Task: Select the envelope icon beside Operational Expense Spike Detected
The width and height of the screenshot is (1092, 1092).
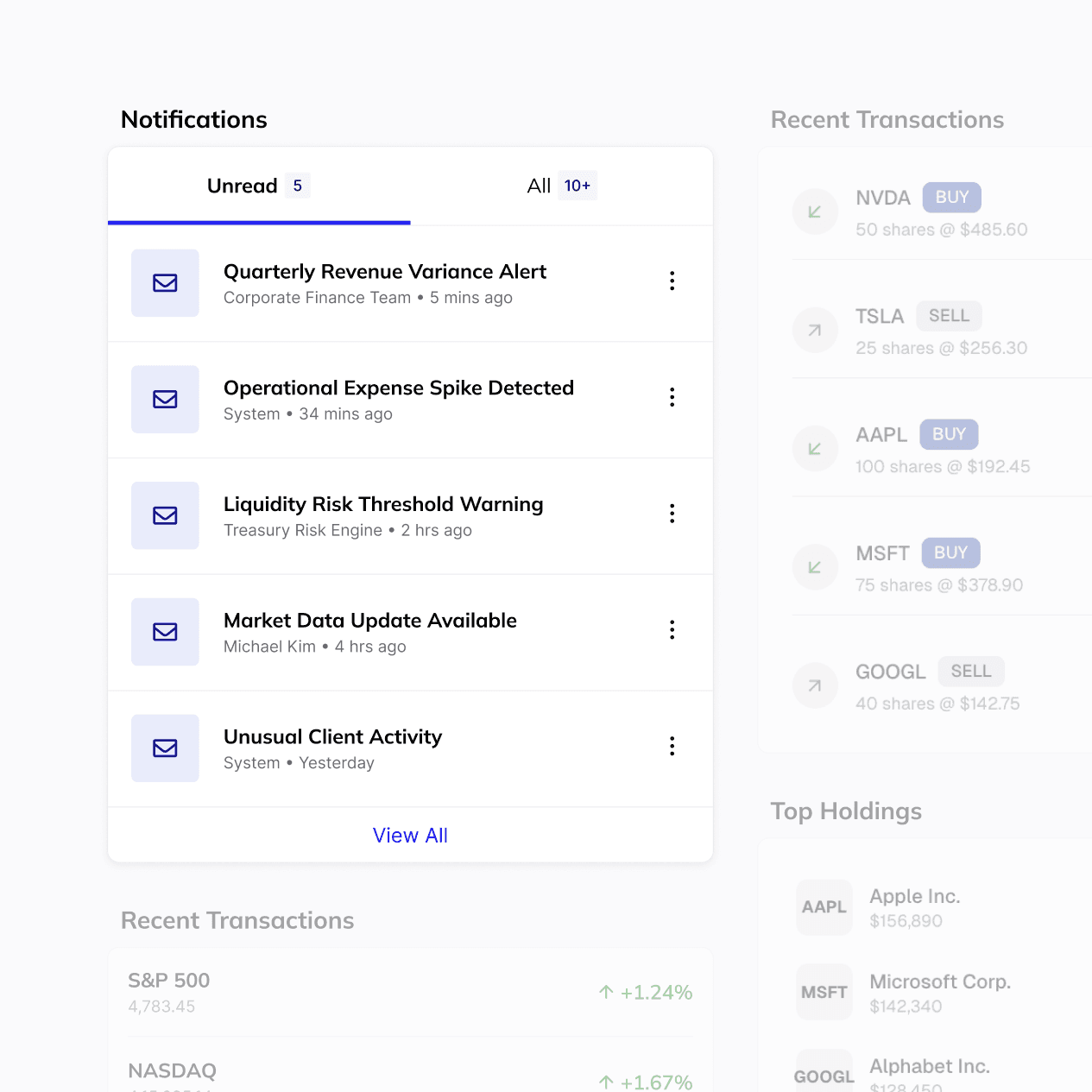Action: point(165,400)
